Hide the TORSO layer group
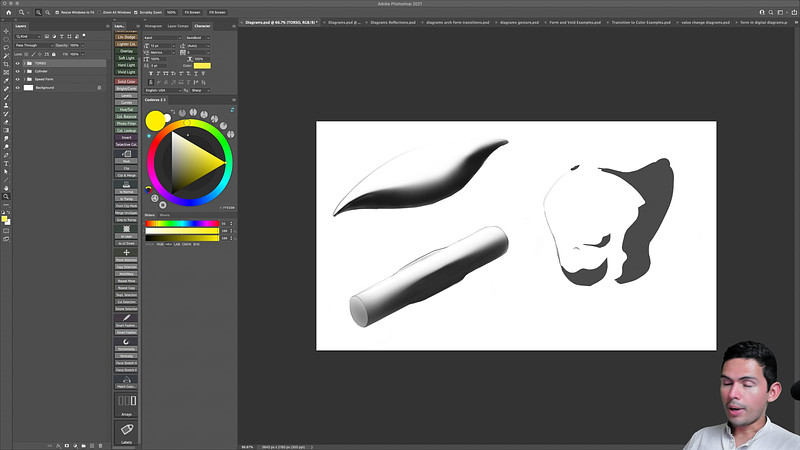The image size is (800, 450). point(17,63)
